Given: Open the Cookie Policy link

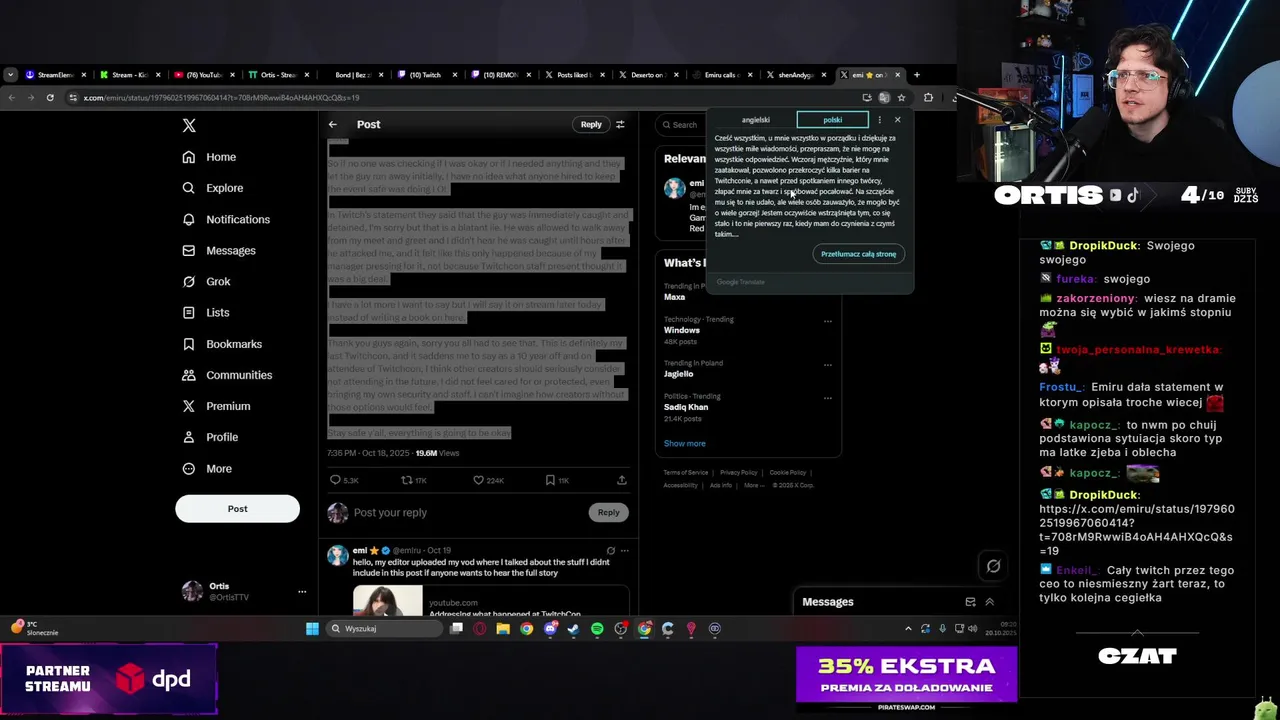Looking at the screenshot, I should 788,472.
